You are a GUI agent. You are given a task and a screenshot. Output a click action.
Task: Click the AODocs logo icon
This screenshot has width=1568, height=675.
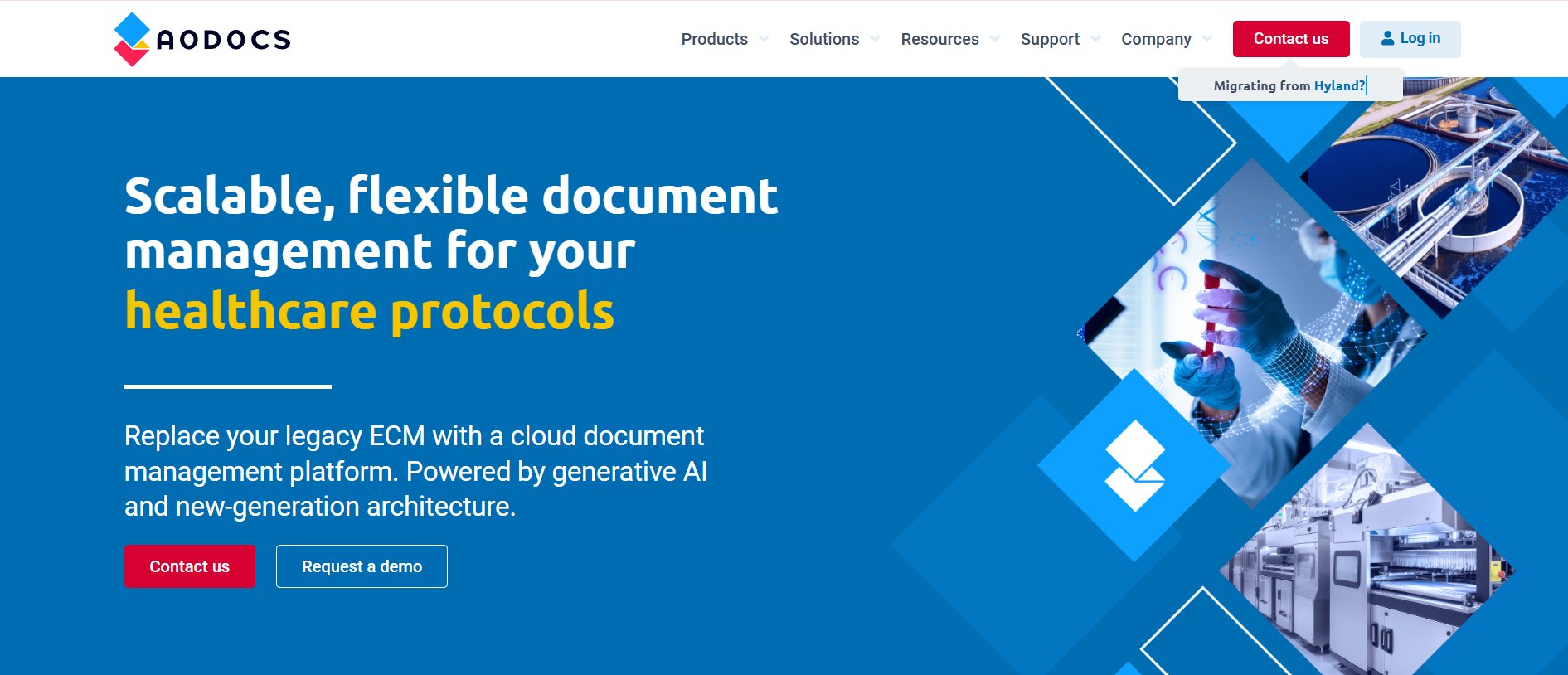click(x=132, y=39)
